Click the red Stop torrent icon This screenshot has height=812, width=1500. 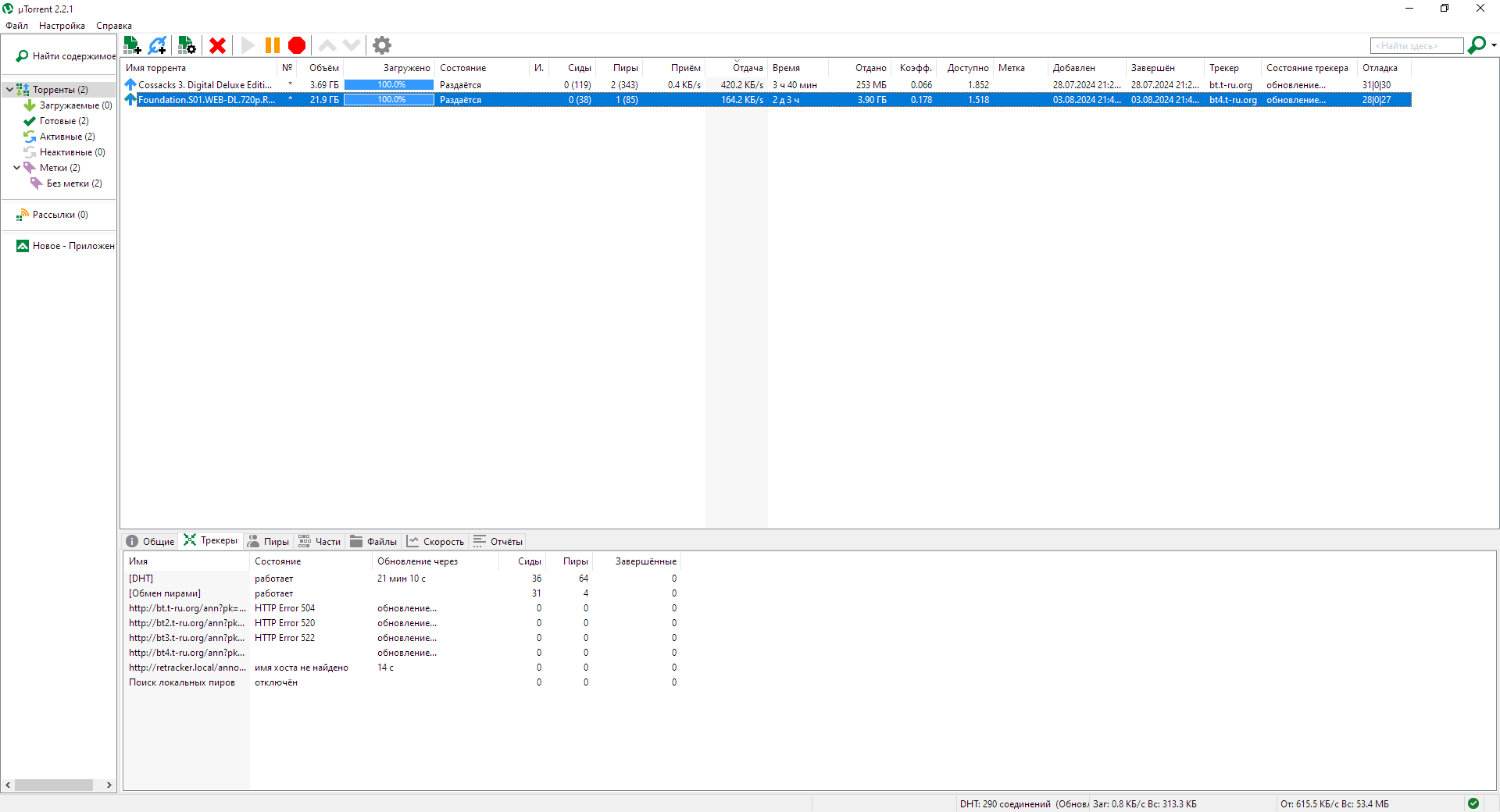(x=297, y=45)
